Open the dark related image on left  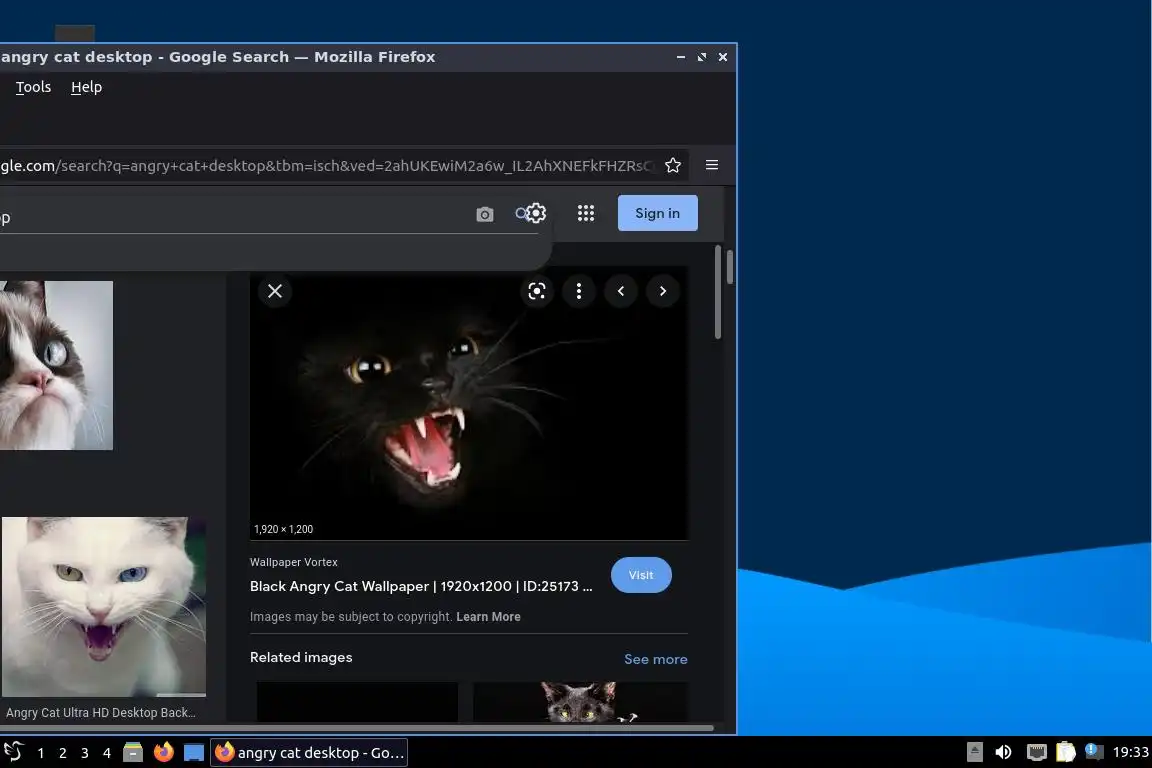(x=357, y=702)
